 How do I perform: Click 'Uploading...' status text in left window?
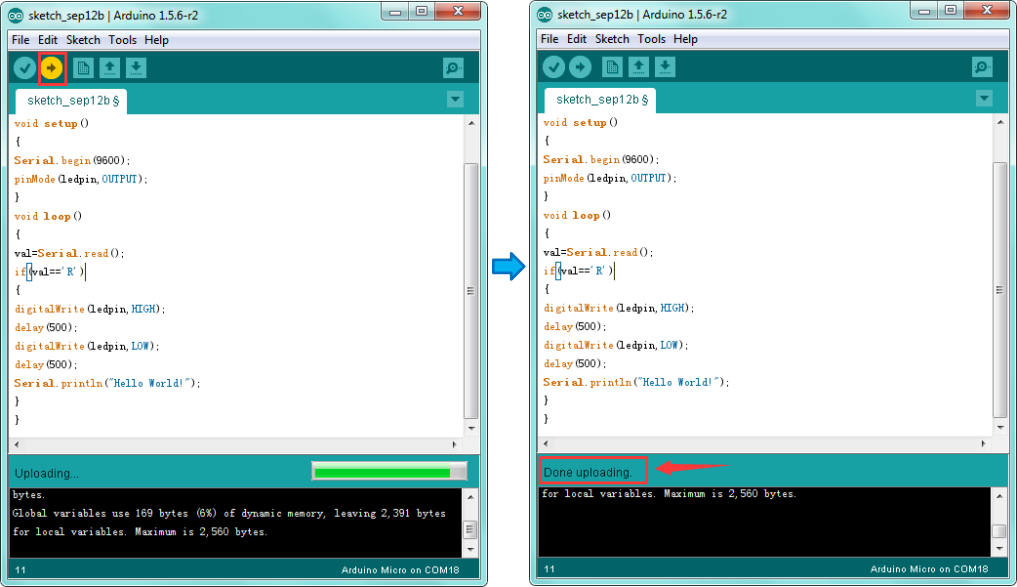click(47, 473)
